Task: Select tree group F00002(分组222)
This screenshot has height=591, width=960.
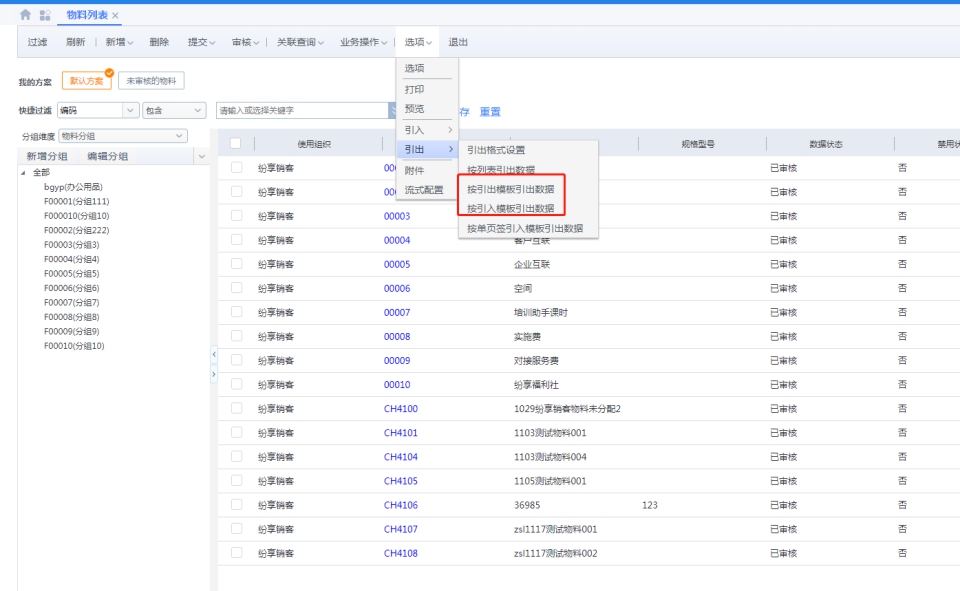Action: (77, 230)
